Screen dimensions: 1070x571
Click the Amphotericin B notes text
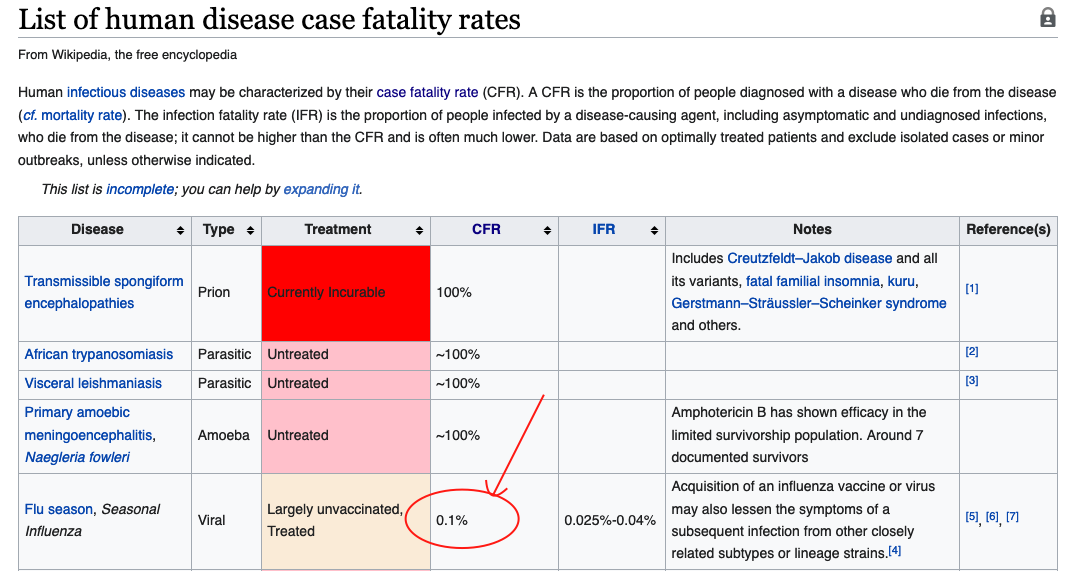798,435
